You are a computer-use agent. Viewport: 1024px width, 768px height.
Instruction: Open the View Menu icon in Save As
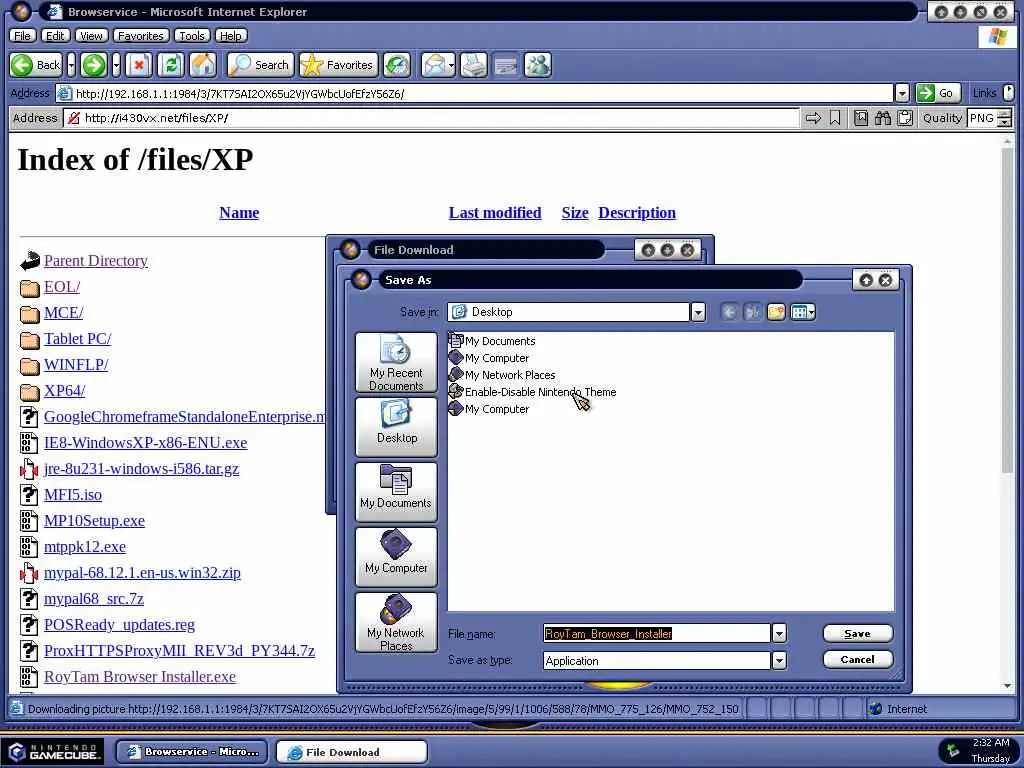(x=803, y=312)
